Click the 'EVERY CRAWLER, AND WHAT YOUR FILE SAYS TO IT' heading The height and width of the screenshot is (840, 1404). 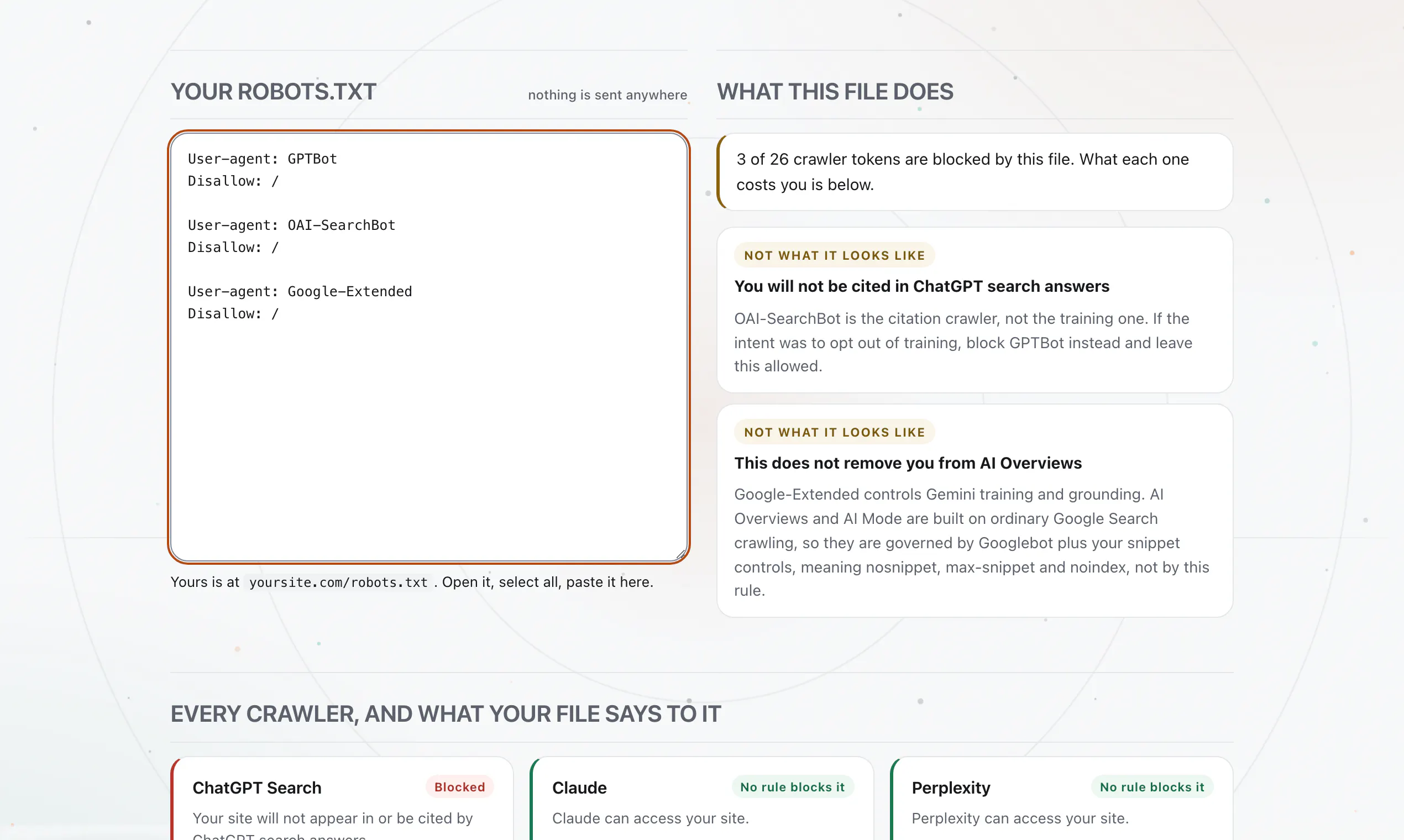pyautogui.click(x=446, y=715)
